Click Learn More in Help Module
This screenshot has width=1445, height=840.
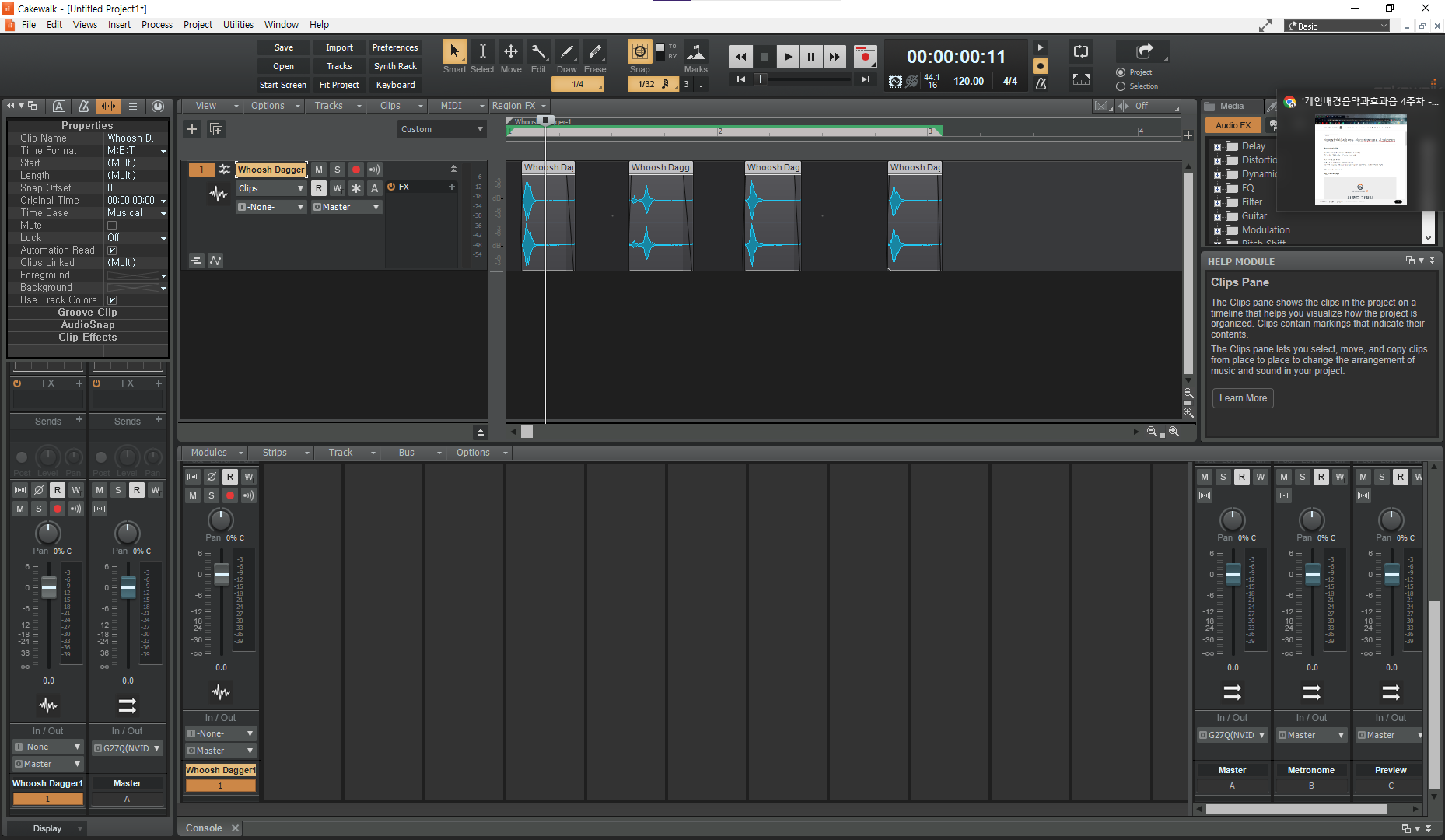1243,398
